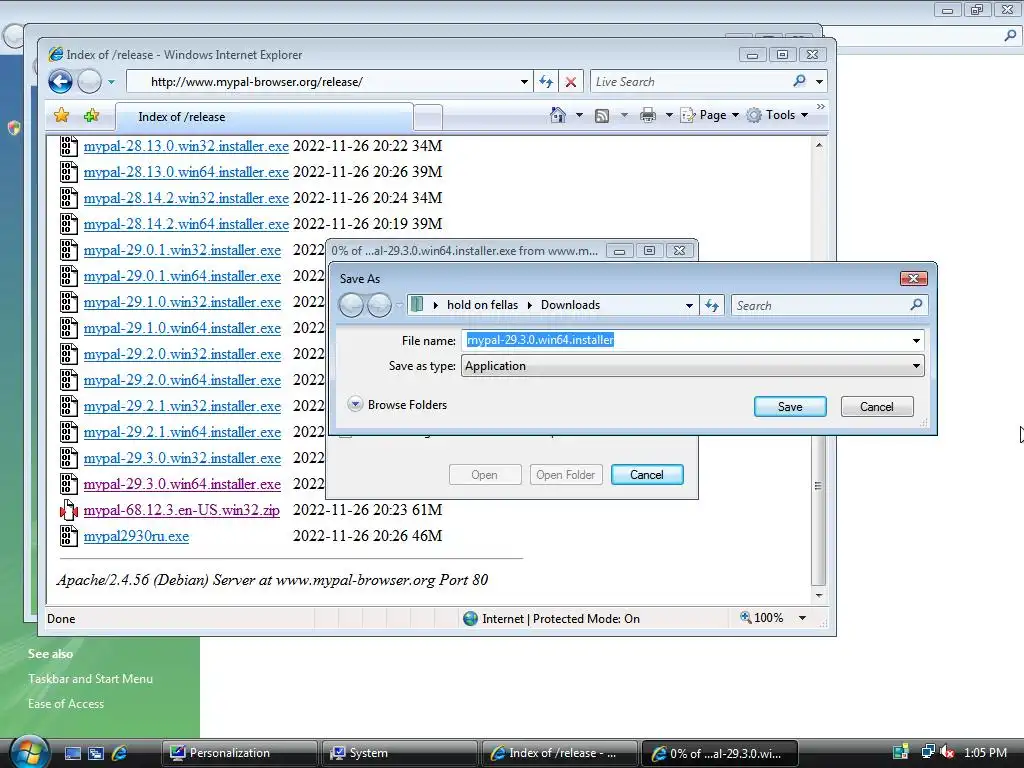
Task: Click the zip file icon beside mypal-68.12.3
Action: [69, 510]
